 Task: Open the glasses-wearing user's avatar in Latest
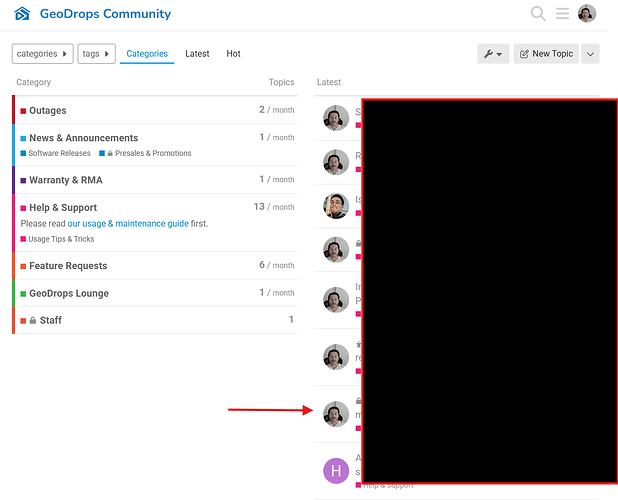tap(336, 206)
